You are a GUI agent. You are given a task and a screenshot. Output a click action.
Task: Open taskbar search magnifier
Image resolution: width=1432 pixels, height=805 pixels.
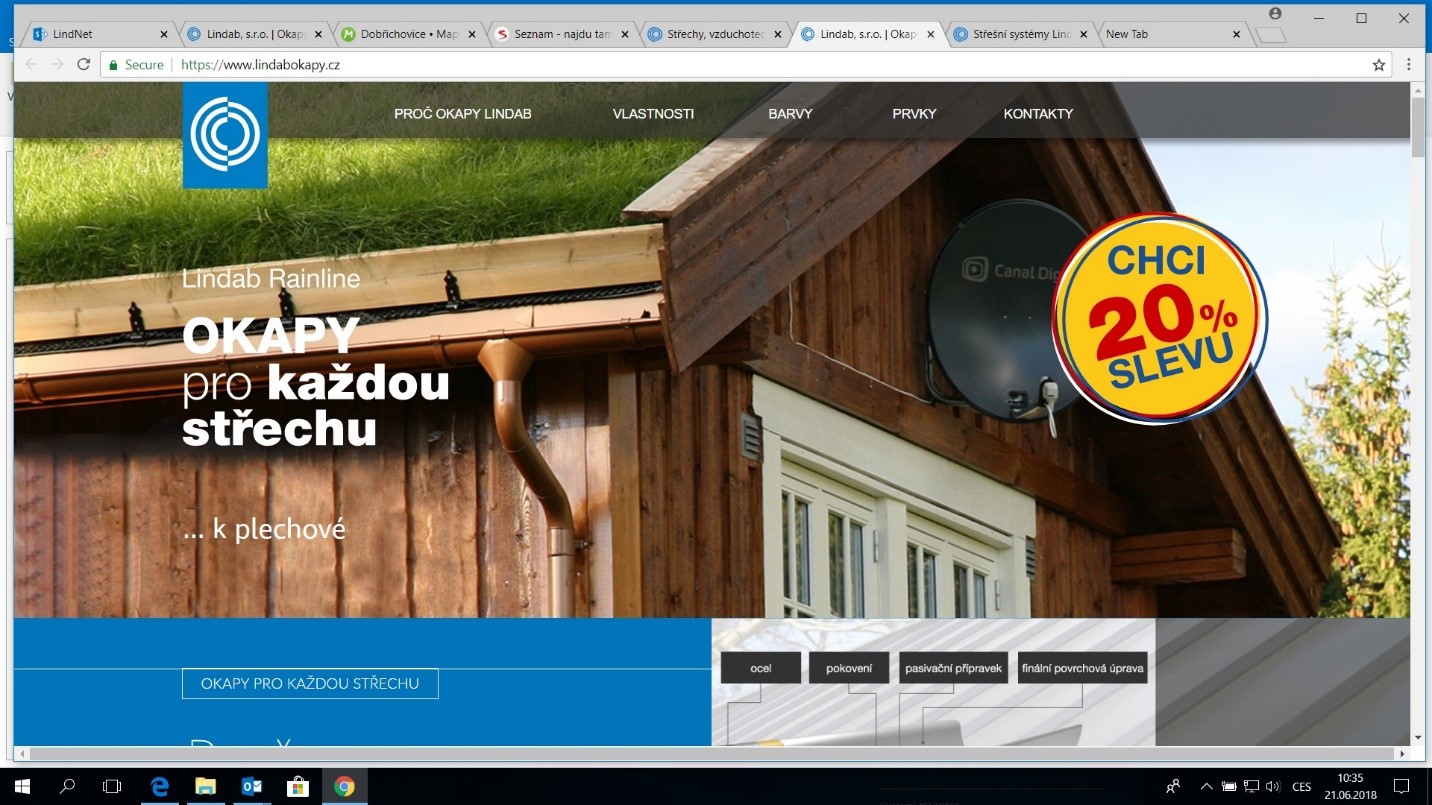pyautogui.click(x=67, y=787)
